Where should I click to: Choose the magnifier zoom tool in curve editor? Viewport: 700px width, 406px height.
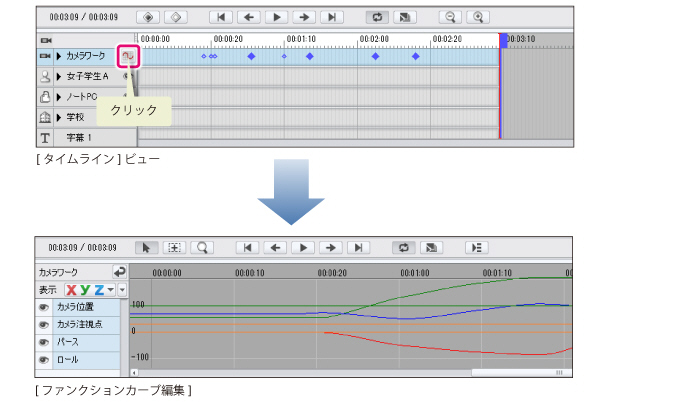coord(202,248)
